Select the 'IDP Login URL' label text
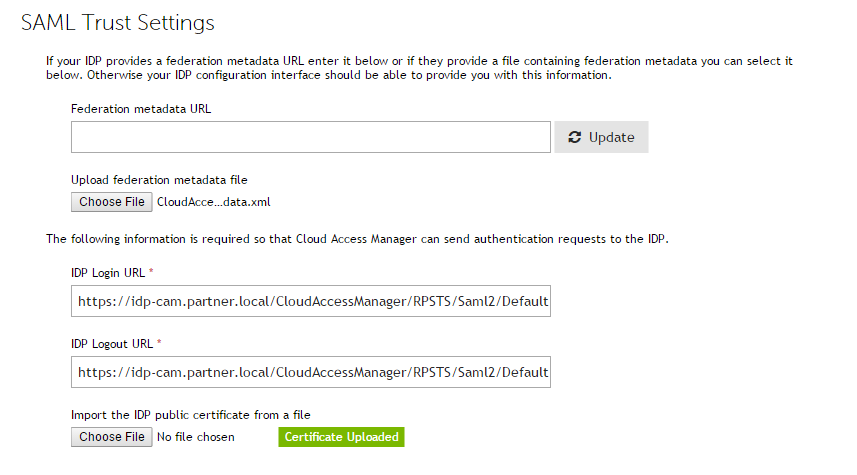857x475 pixels. 108,273
